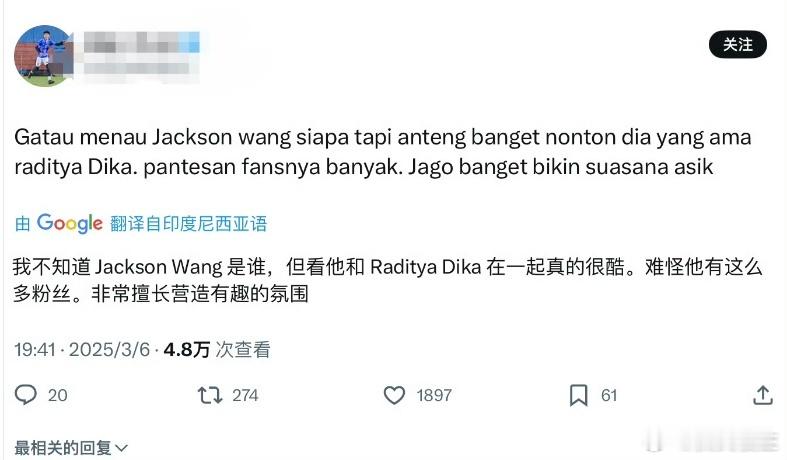This screenshot has width=787, height=460.
Task: Click the reply count 20
Action: pos(58,396)
